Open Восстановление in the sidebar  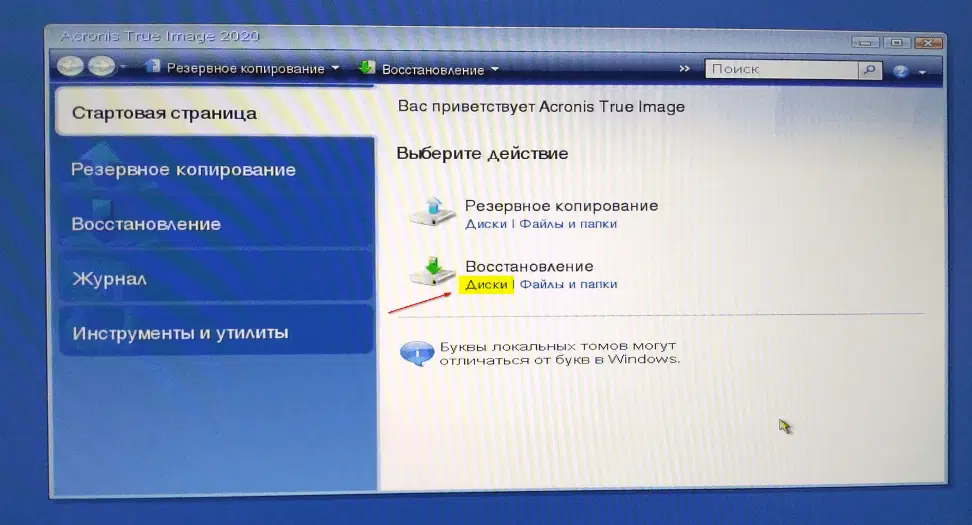(216, 223)
